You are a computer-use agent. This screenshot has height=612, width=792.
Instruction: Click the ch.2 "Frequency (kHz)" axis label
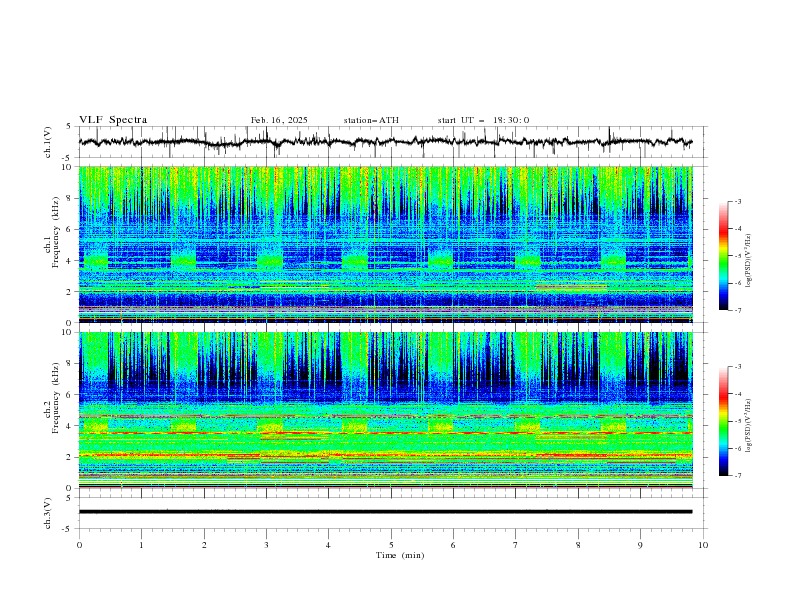point(56,398)
